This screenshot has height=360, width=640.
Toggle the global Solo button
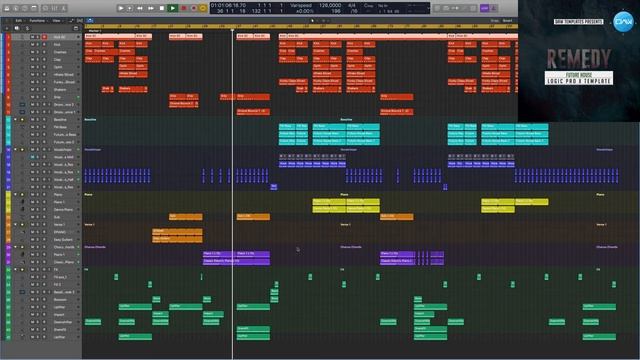27,29
